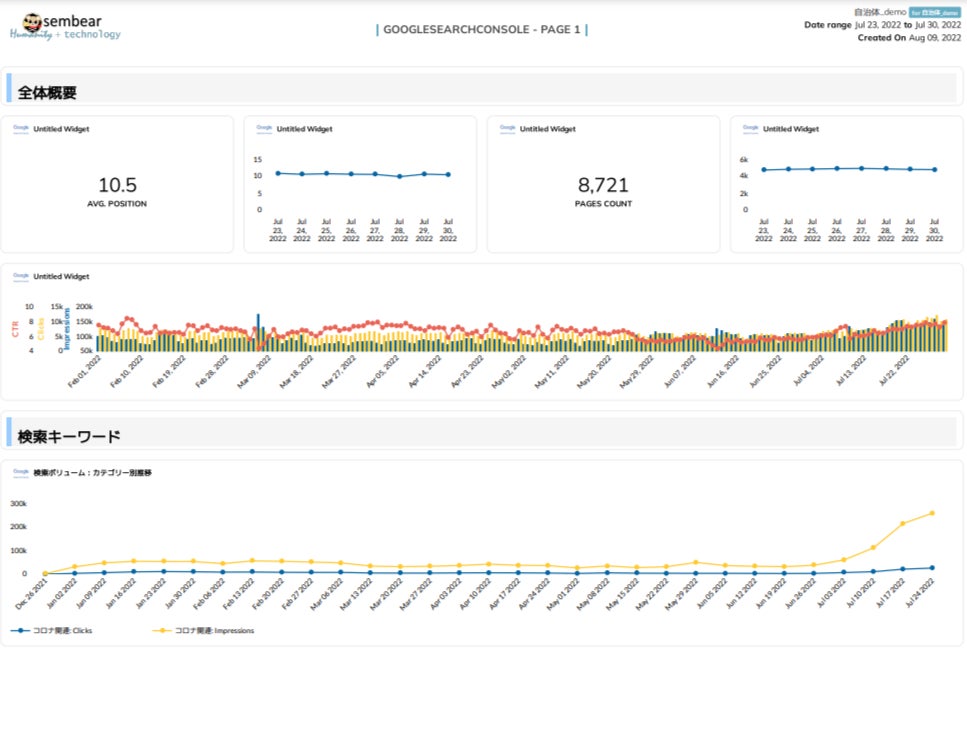967x746 pixels.
Task: Click the Google icon on the average position line chart
Action: coord(264,128)
